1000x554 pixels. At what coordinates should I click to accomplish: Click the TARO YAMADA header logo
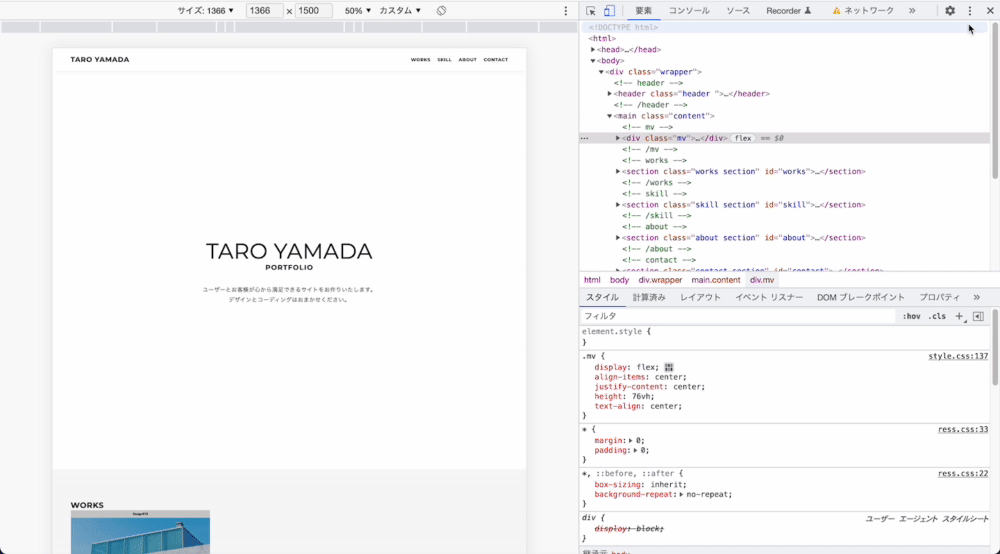coord(99,59)
